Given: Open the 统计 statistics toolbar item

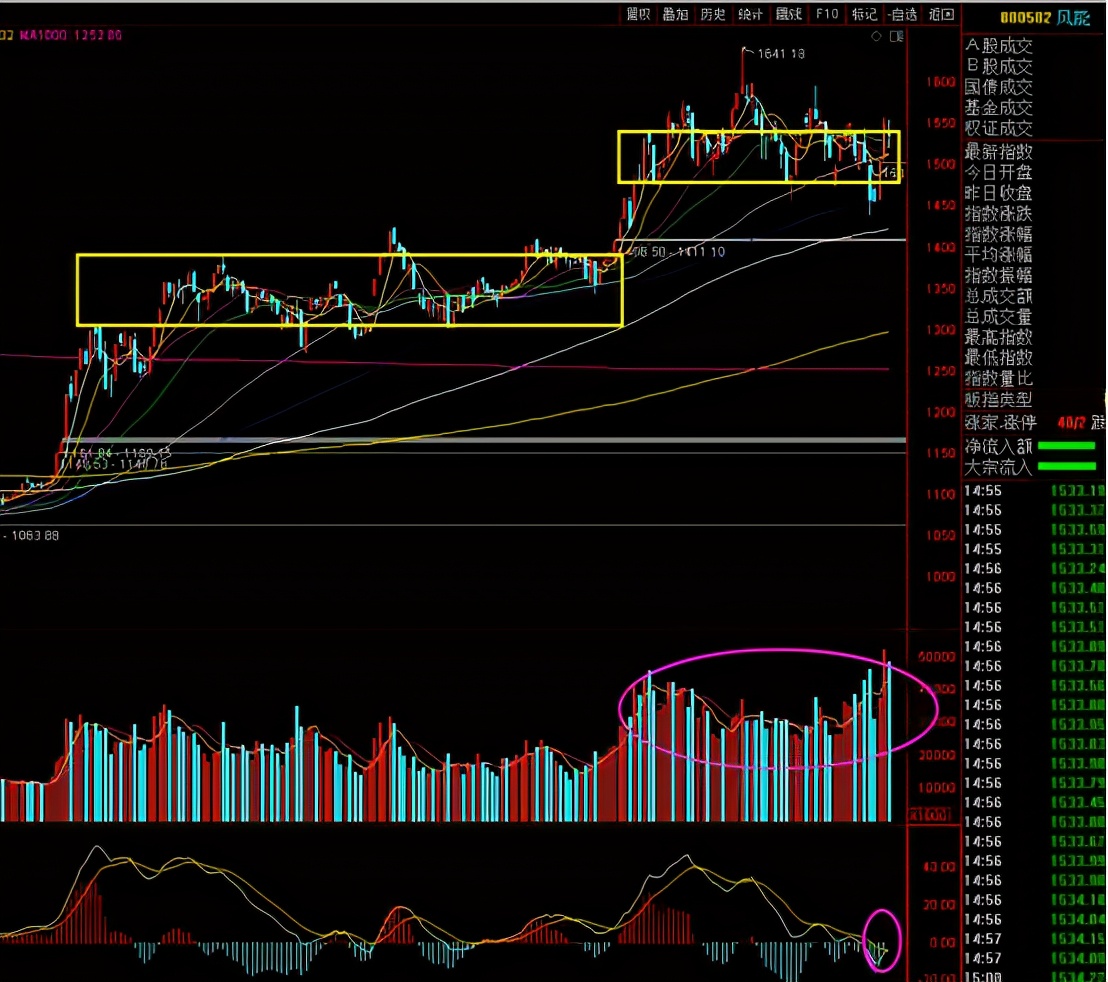Looking at the screenshot, I should point(750,14).
